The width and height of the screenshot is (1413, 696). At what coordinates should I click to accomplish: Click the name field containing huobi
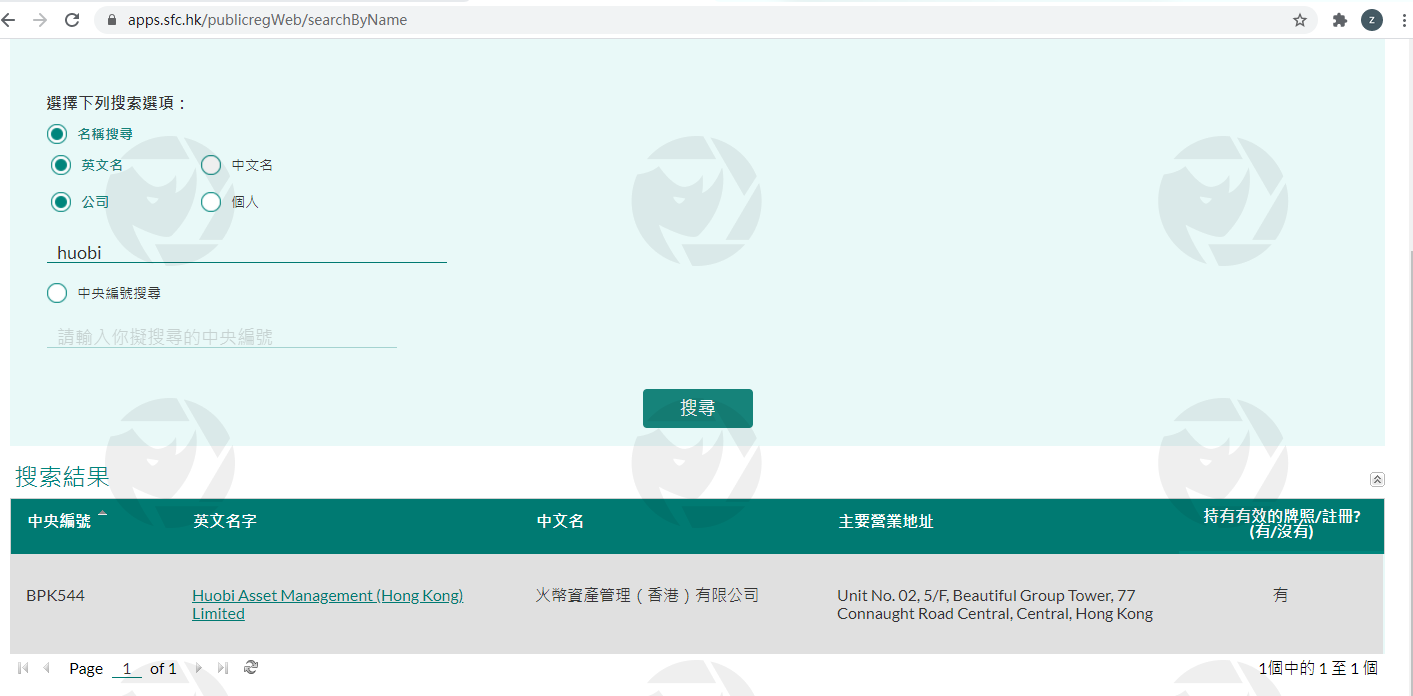pyautogui.click(x=246, y=253)
